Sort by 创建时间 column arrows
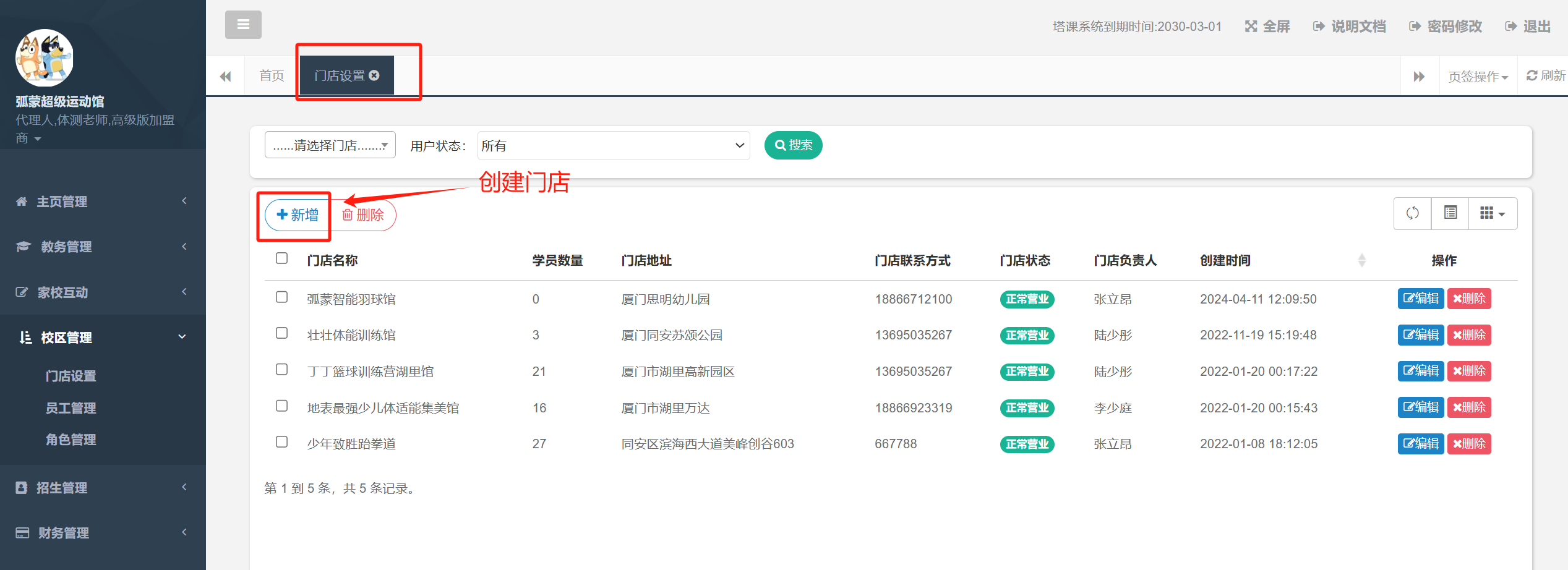The width and height of the screenshot is (1568, 570). coord(1361,260)
